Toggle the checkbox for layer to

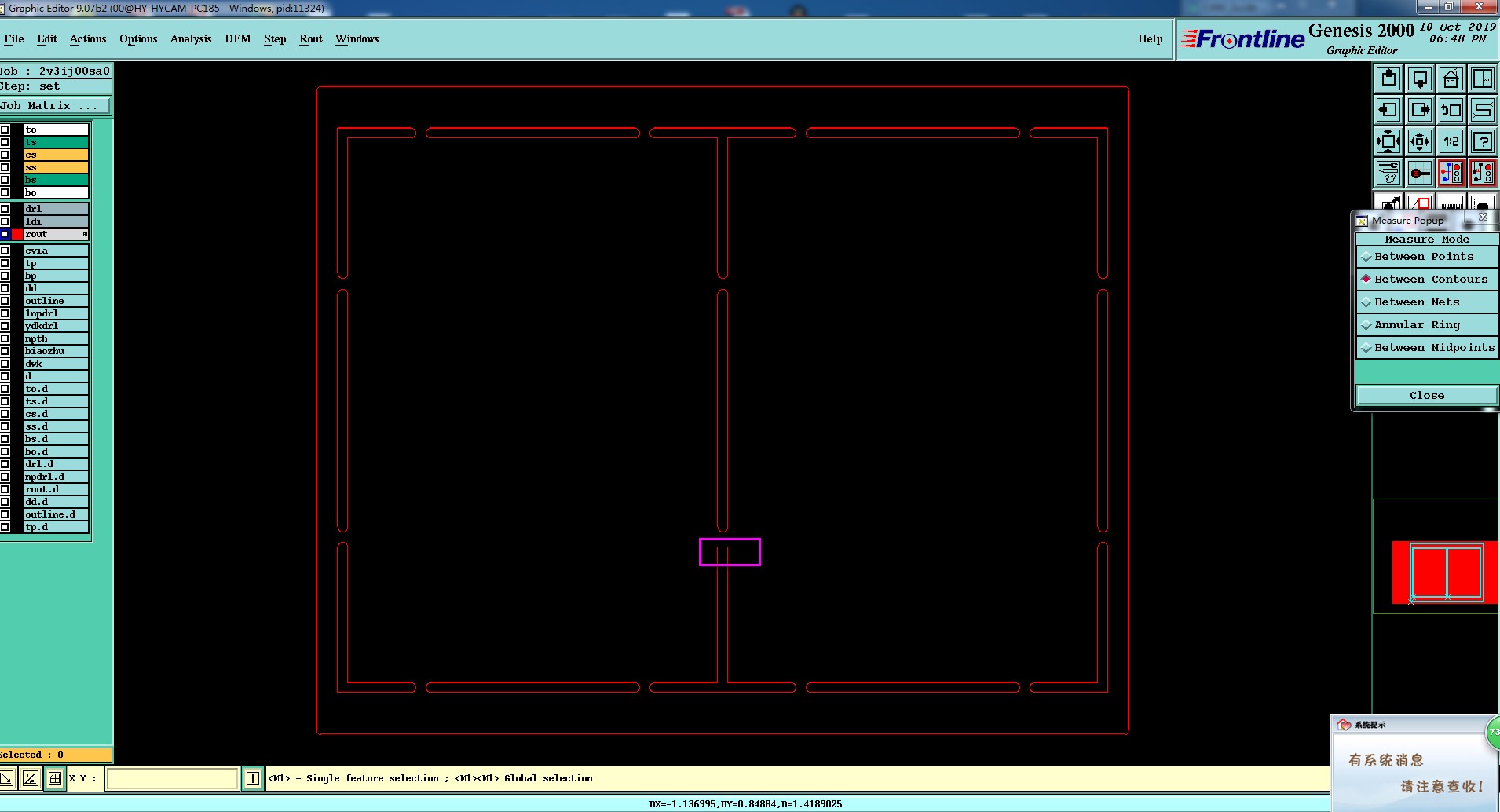click(5, 130)
